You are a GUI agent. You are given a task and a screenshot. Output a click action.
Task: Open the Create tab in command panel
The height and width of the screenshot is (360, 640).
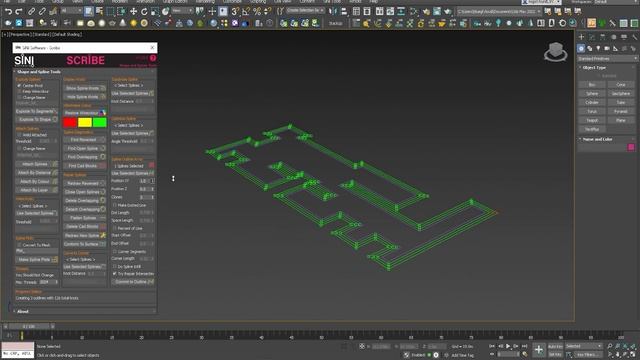pos(582,37)
